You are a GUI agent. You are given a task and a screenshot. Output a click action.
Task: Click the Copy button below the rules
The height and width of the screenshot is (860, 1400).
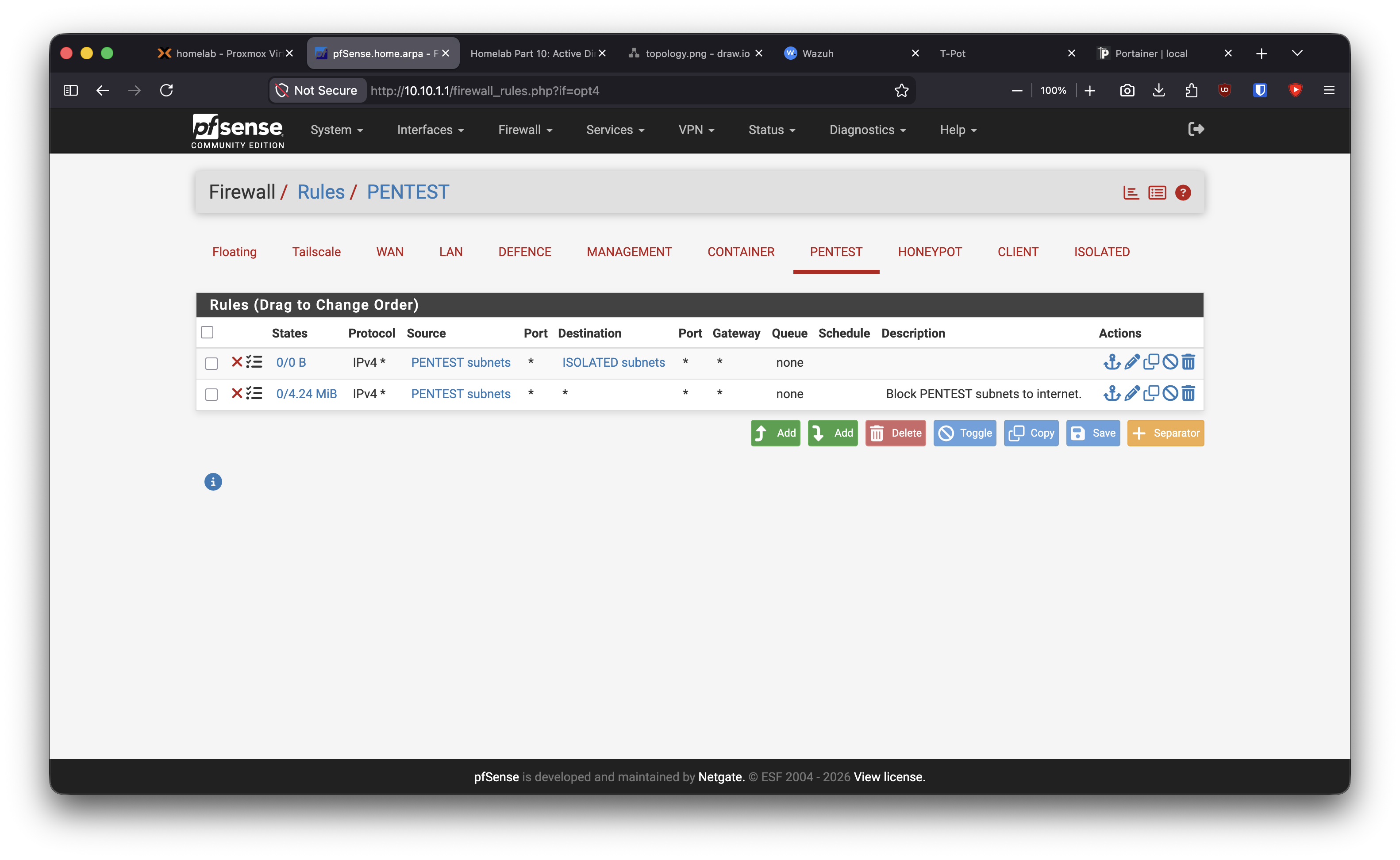point(1031,433)
